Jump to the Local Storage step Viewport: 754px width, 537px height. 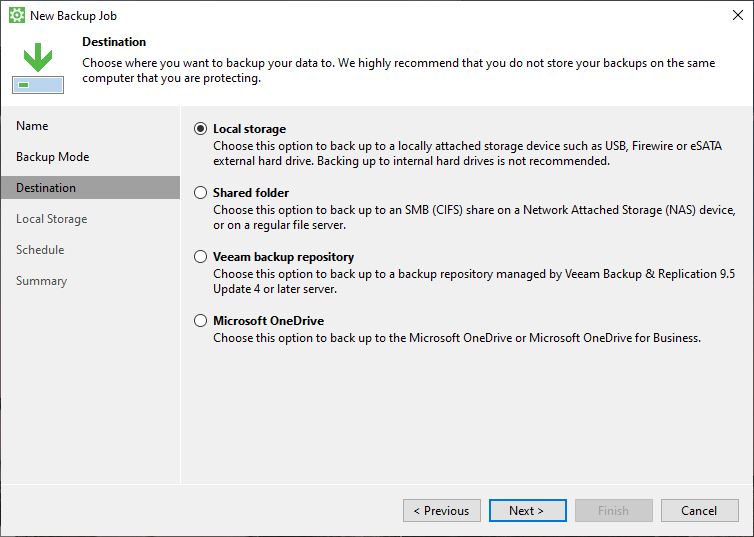coord(51,219)
